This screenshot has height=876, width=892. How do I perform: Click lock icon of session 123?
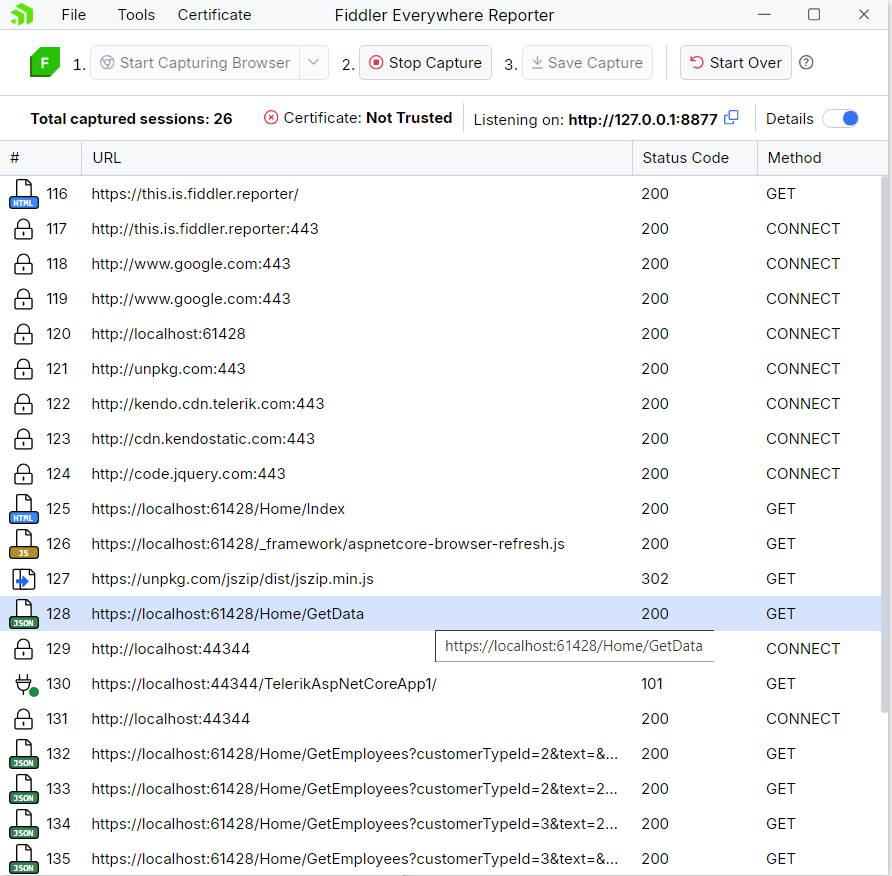point(23,439)
